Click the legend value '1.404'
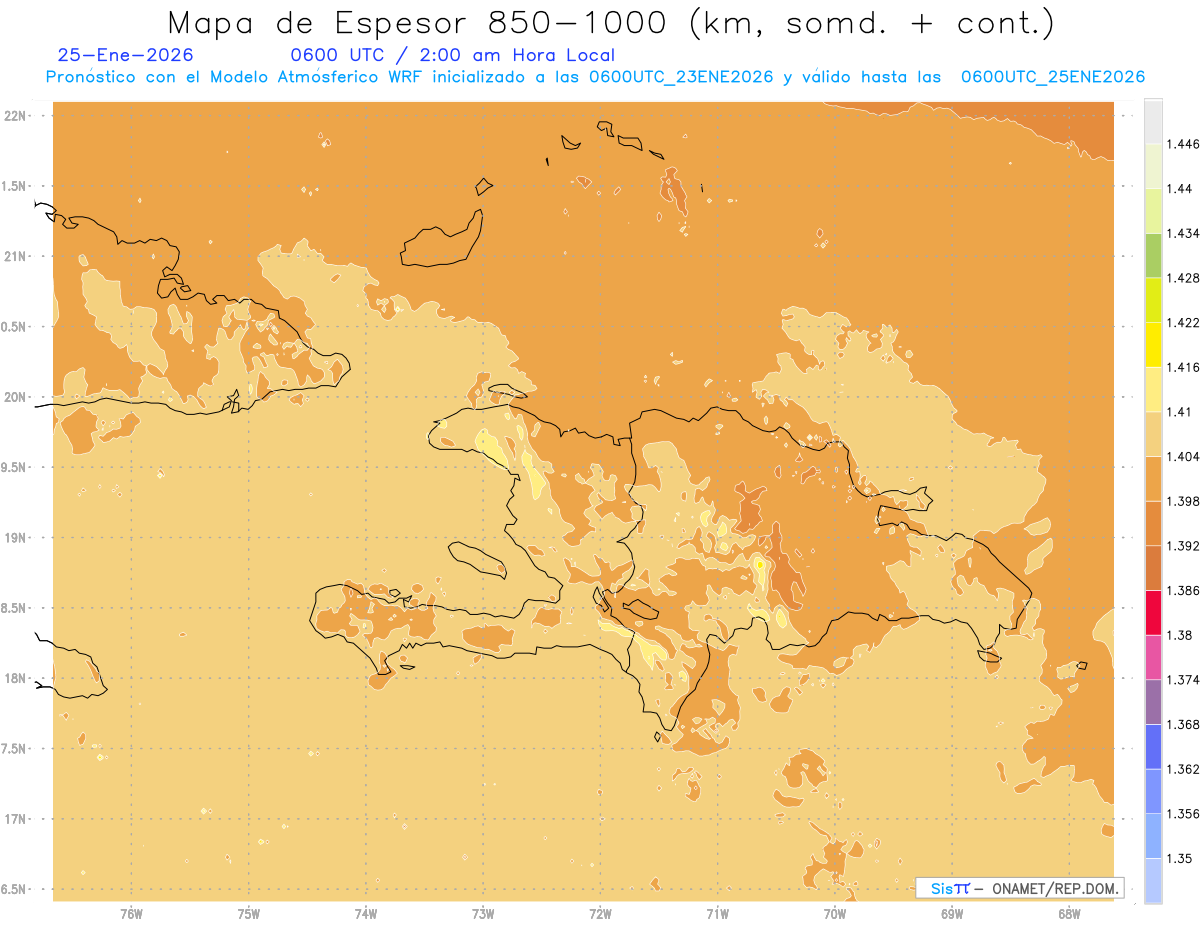The height and width of the screenshot is (927, 1200). pos(1183,457)
